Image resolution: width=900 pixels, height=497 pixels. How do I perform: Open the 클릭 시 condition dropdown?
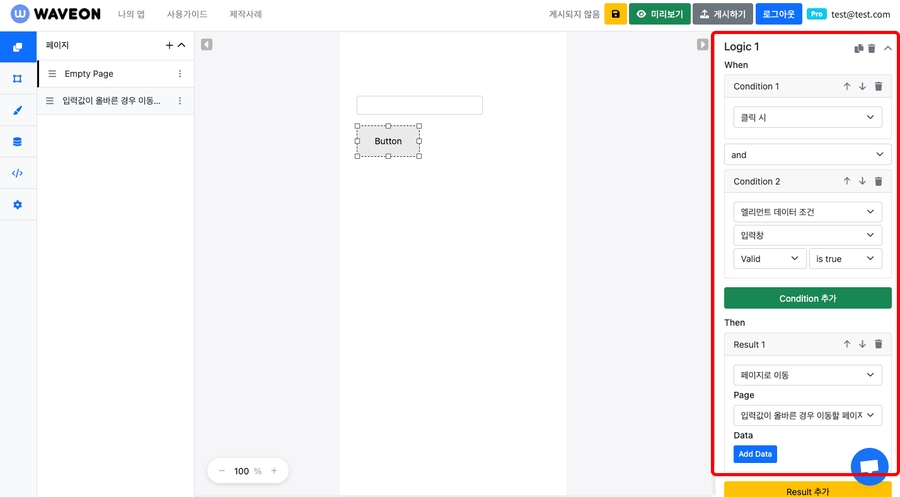[808, 117]
